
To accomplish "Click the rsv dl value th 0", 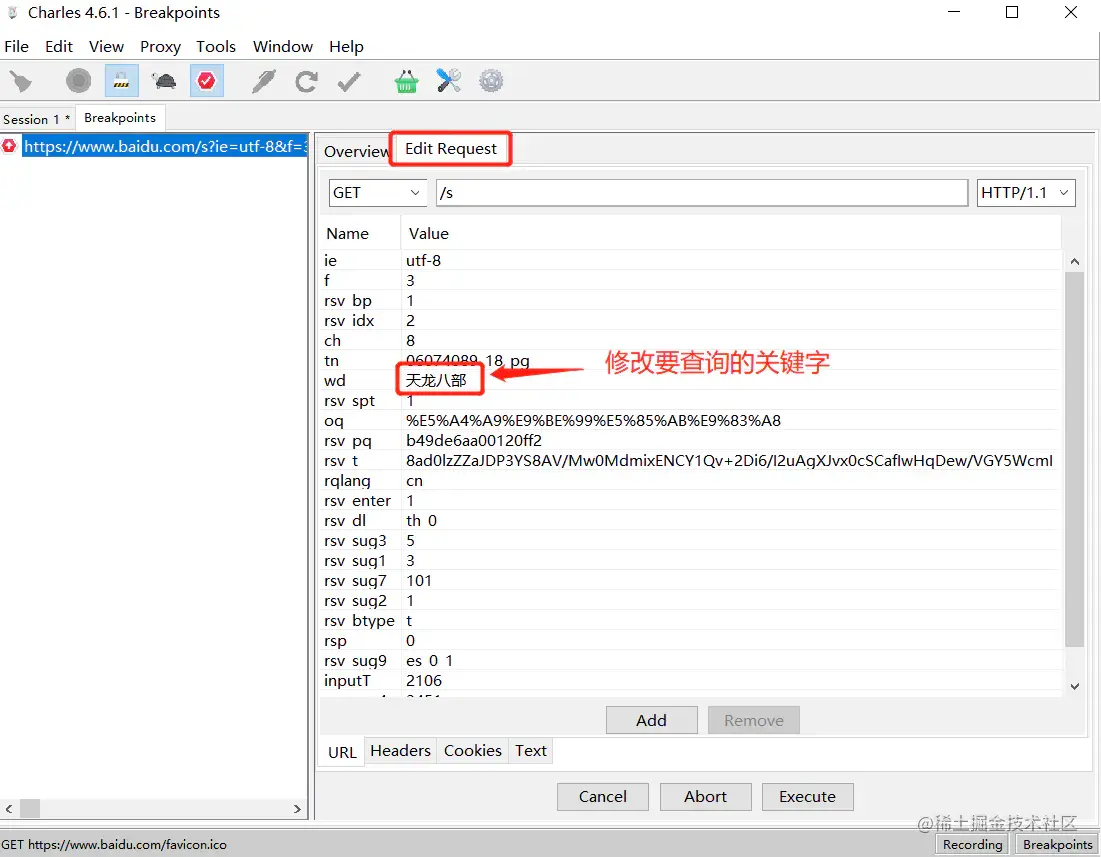I will point(421,521).
